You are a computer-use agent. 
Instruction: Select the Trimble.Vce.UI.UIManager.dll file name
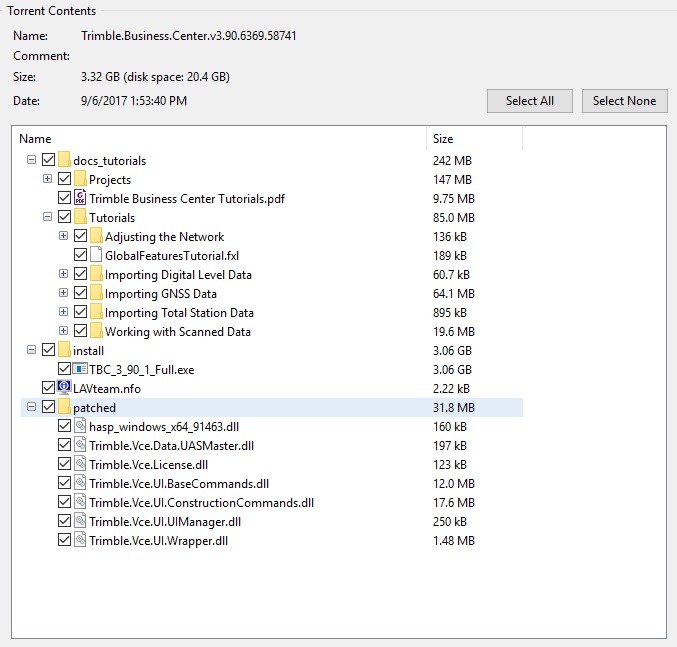pyautogui.click(x=165, y=522)
